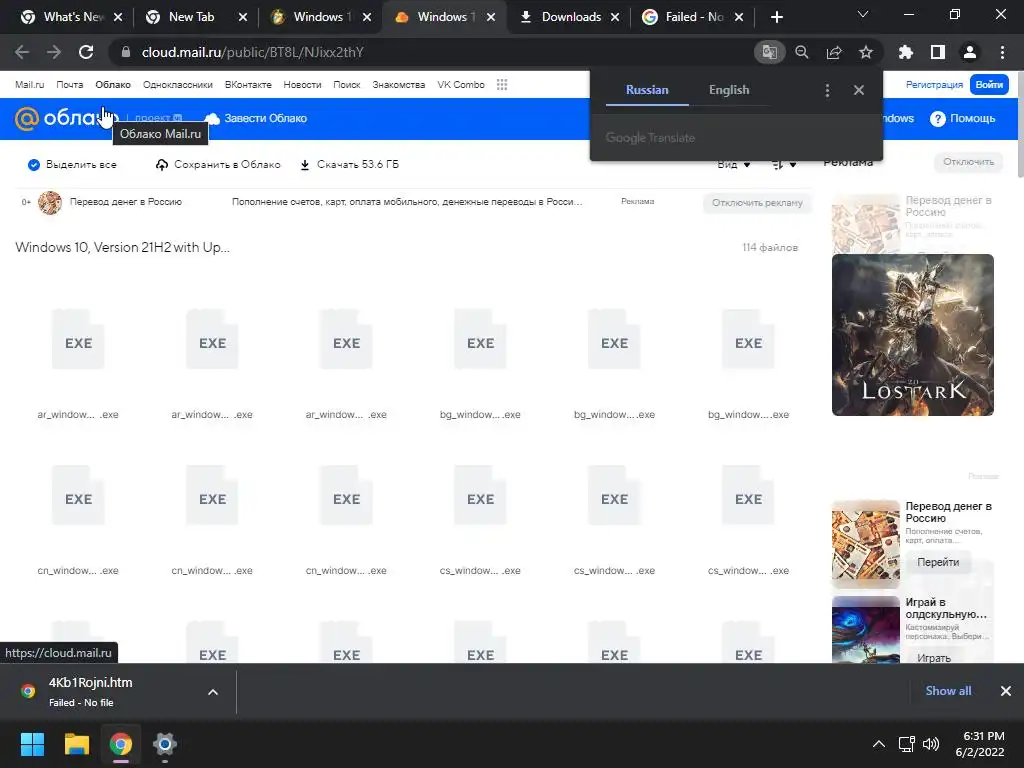1024x768 pixels.
Task: Click the volume icon in system tray
Action: point(931,744)
